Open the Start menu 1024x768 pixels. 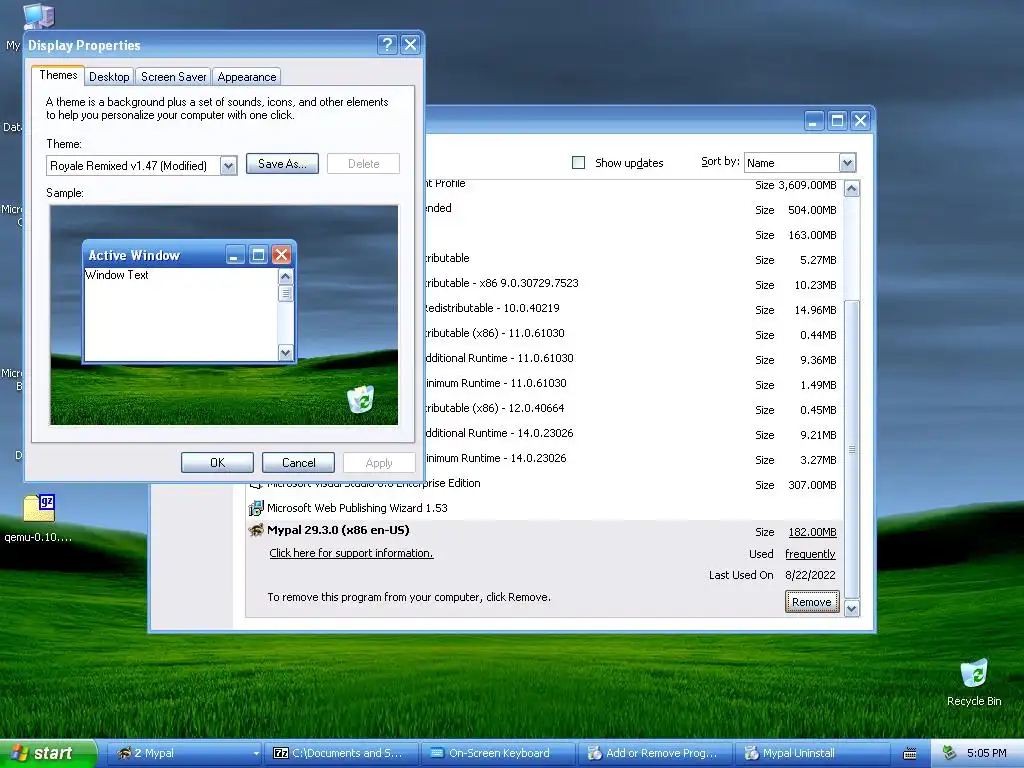48,753
